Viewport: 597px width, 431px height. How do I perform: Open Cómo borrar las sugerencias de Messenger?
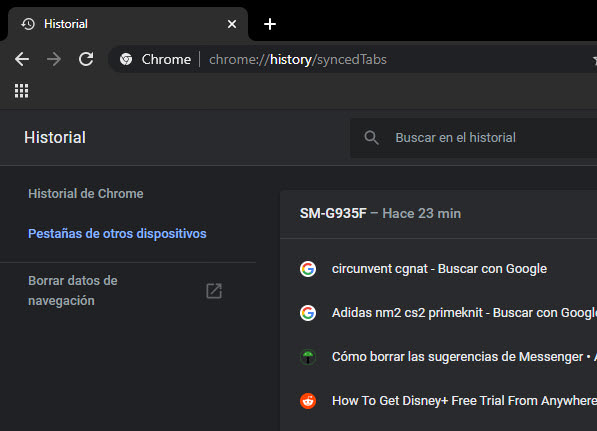(x=464, y=357)
